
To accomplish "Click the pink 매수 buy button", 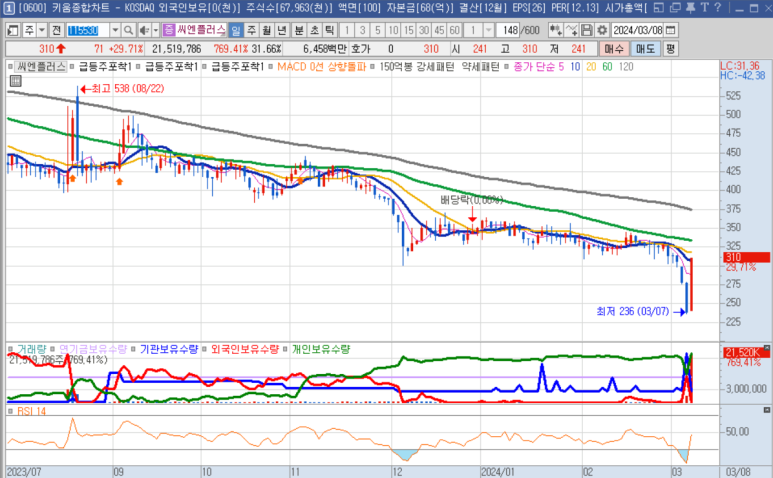I will [x=614, y=48].
